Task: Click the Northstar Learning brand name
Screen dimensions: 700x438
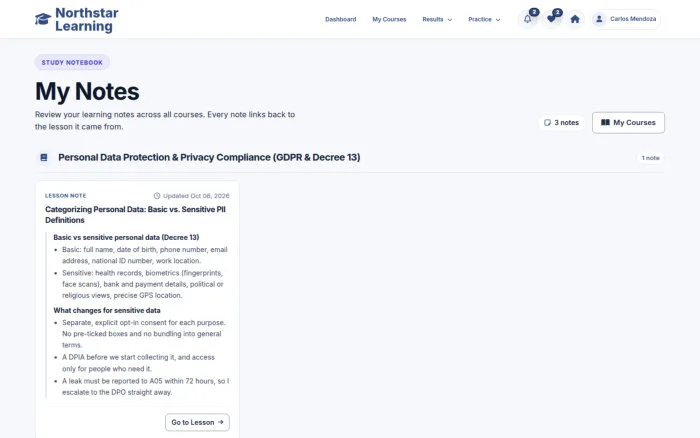Action: coord(87,20)
